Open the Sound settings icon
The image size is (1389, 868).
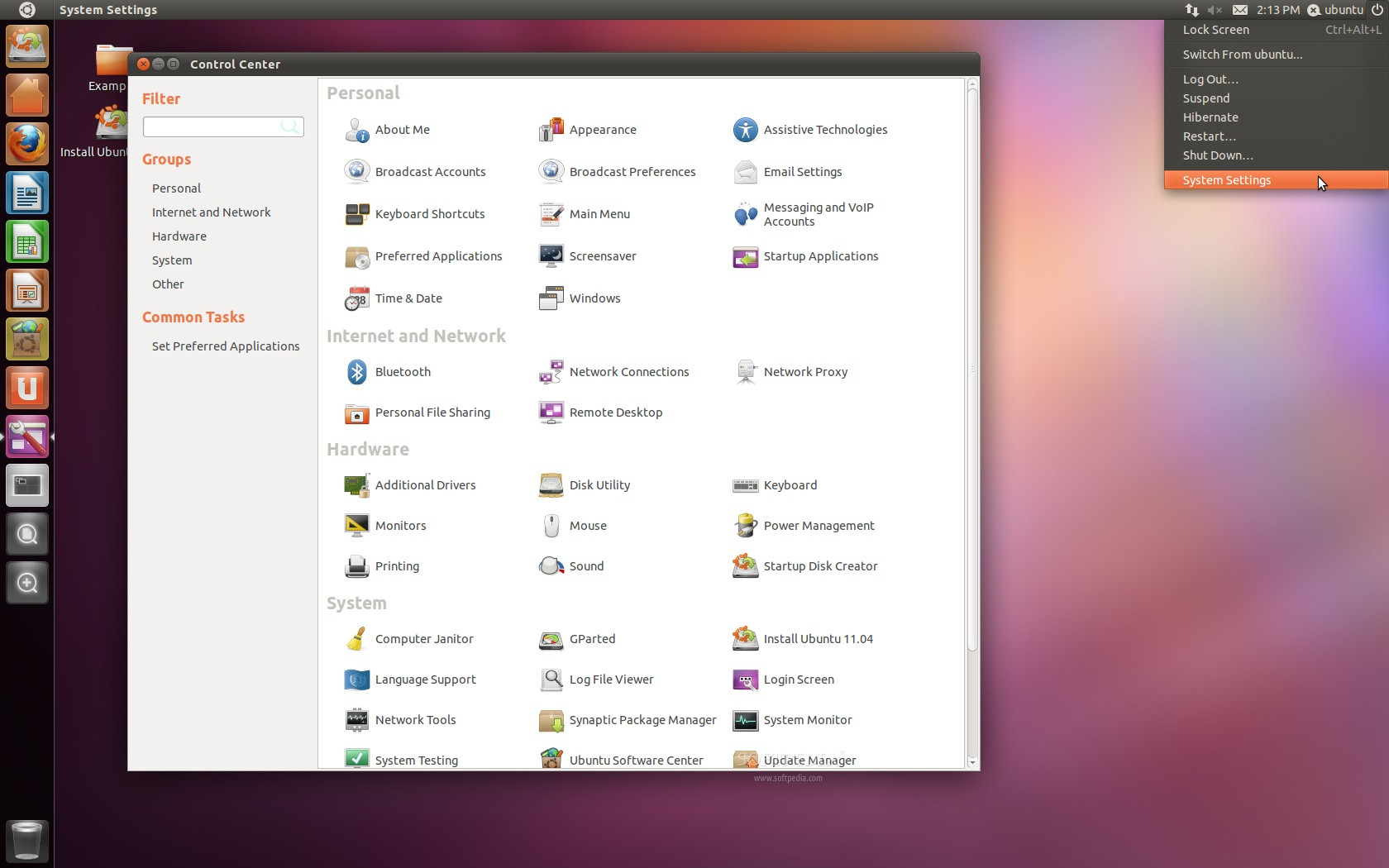click(551, 566)
